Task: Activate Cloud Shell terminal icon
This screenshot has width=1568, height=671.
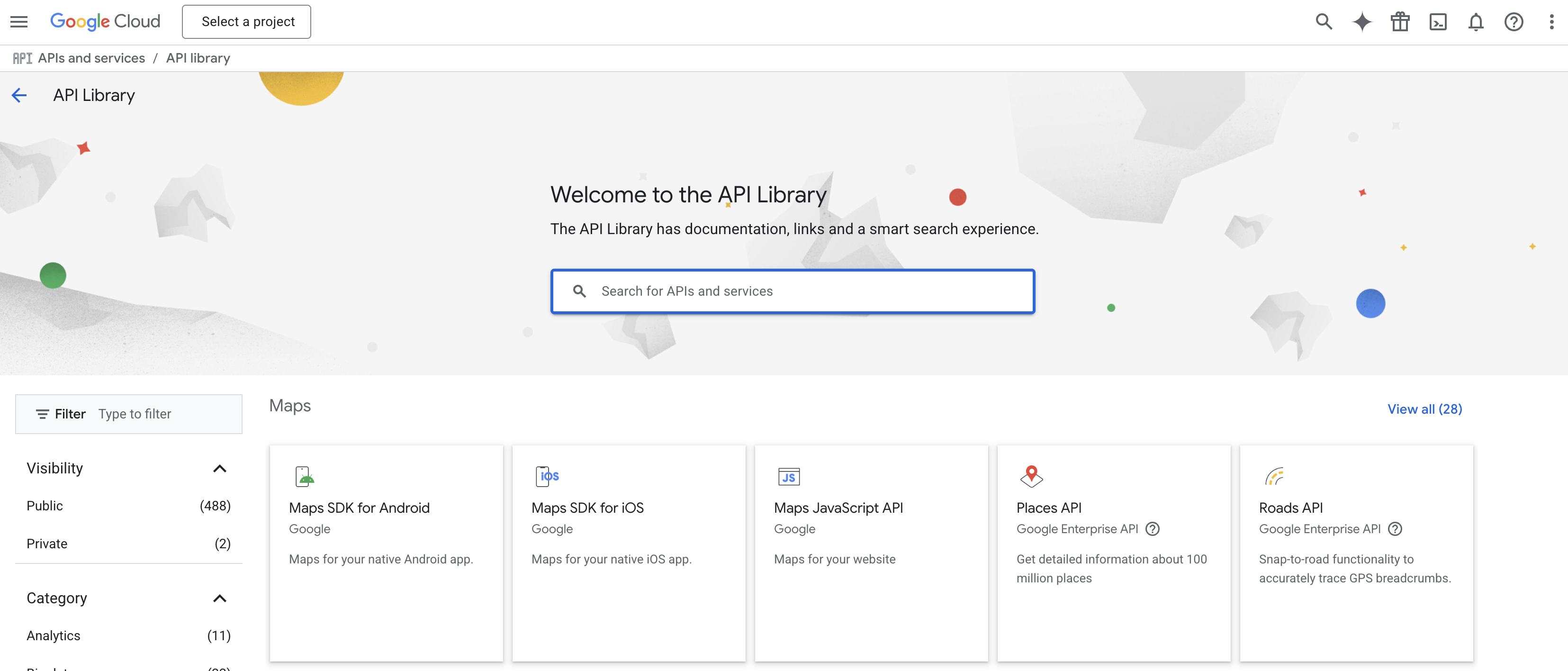Action: (x=1438, y=22)
